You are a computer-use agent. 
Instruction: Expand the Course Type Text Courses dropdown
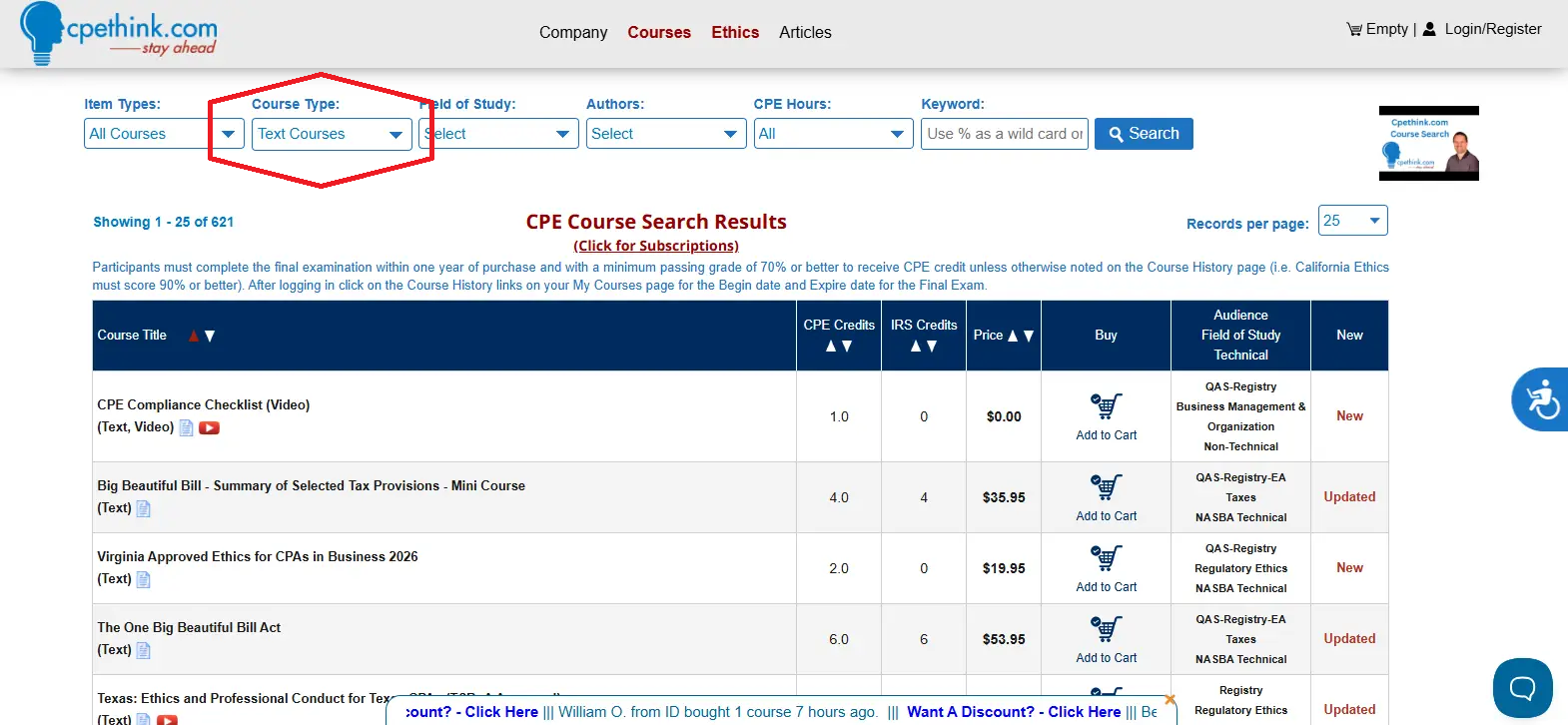click(x=332, y=134)
